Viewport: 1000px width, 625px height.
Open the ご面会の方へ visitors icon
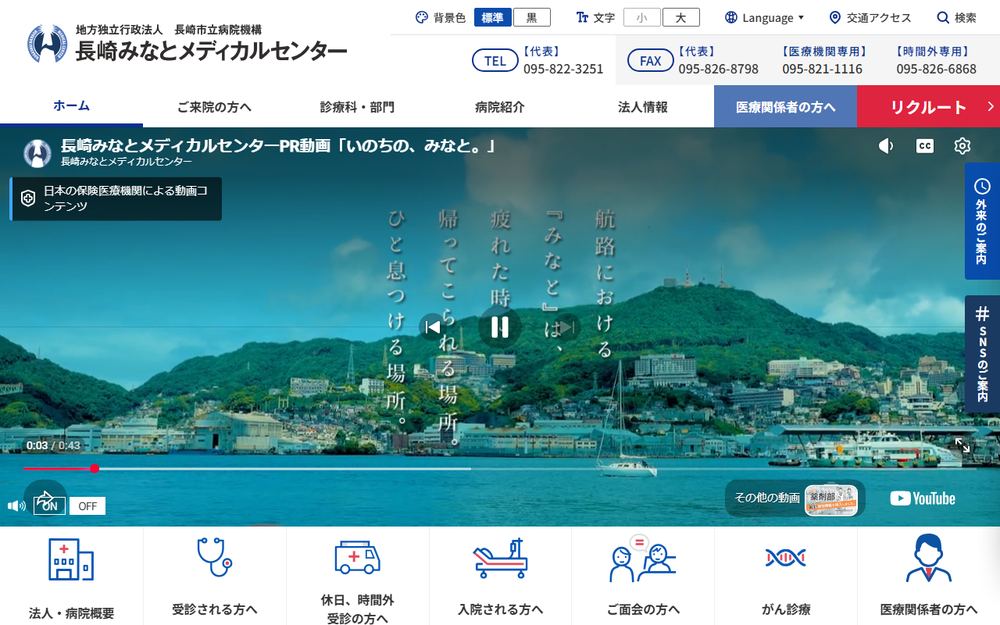642,559
